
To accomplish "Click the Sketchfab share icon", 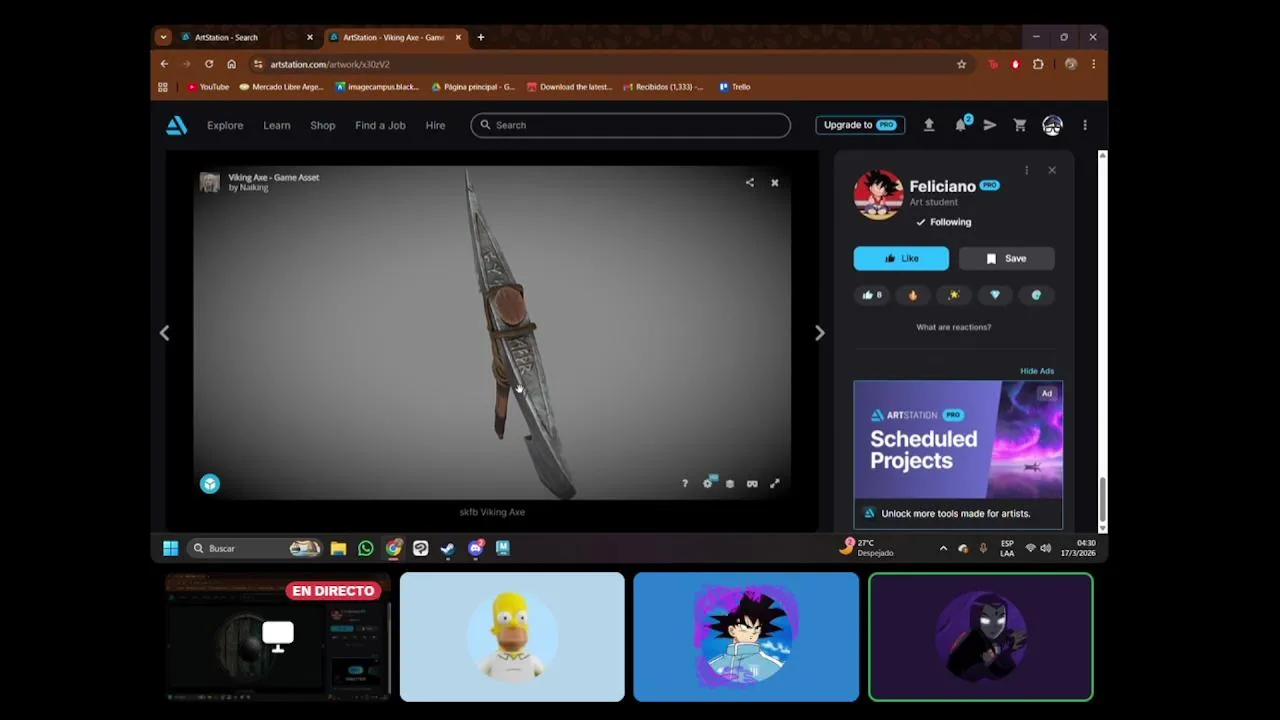I will (x=750, y=182).
